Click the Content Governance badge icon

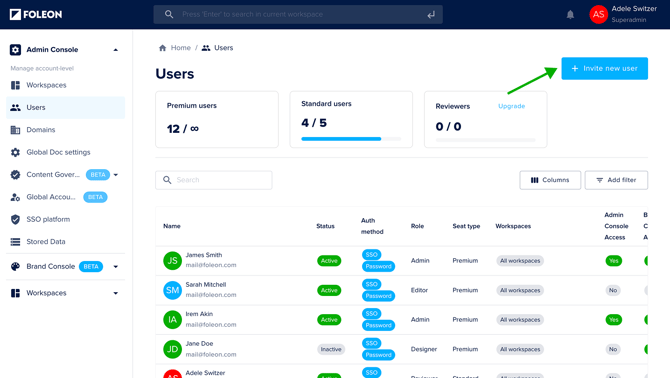(x=15, y=175)
